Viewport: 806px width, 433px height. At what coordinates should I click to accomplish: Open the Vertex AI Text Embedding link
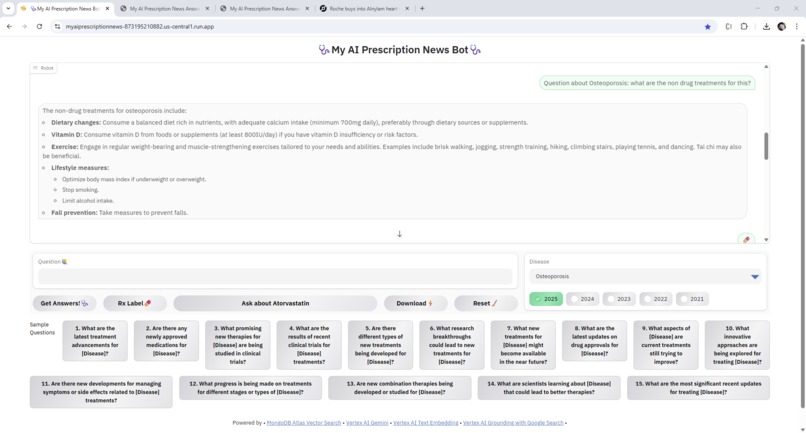click(x=426, y=423)
